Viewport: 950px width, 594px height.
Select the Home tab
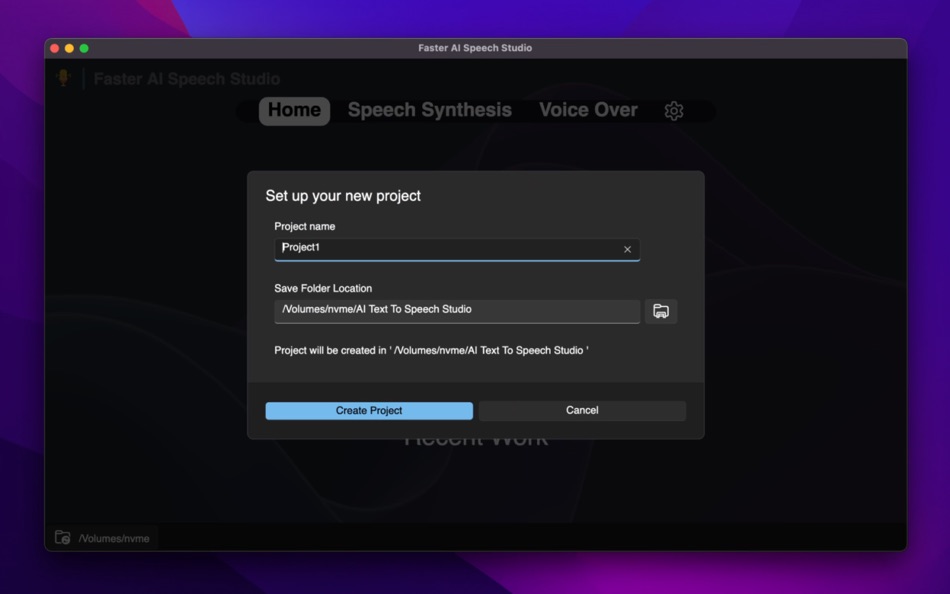(x=293, y=110)
